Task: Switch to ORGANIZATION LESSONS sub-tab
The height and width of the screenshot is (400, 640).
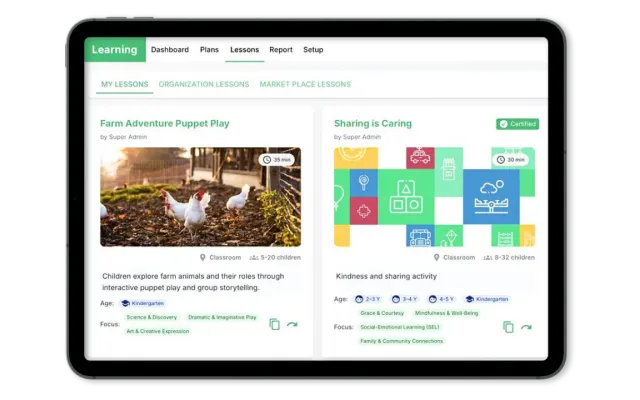Action: tap(204, 84)
